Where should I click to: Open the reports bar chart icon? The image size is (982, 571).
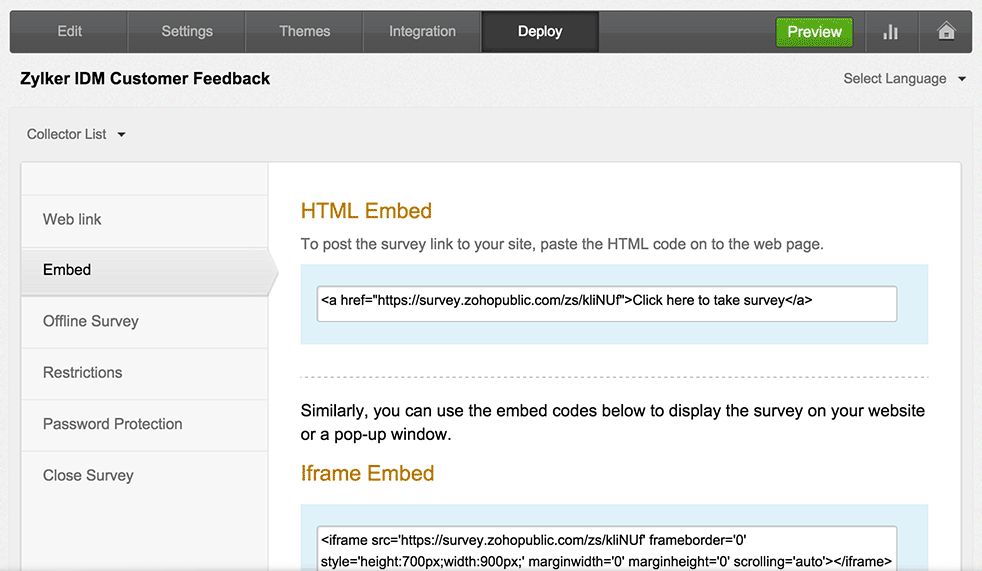[x=891, y=32]
